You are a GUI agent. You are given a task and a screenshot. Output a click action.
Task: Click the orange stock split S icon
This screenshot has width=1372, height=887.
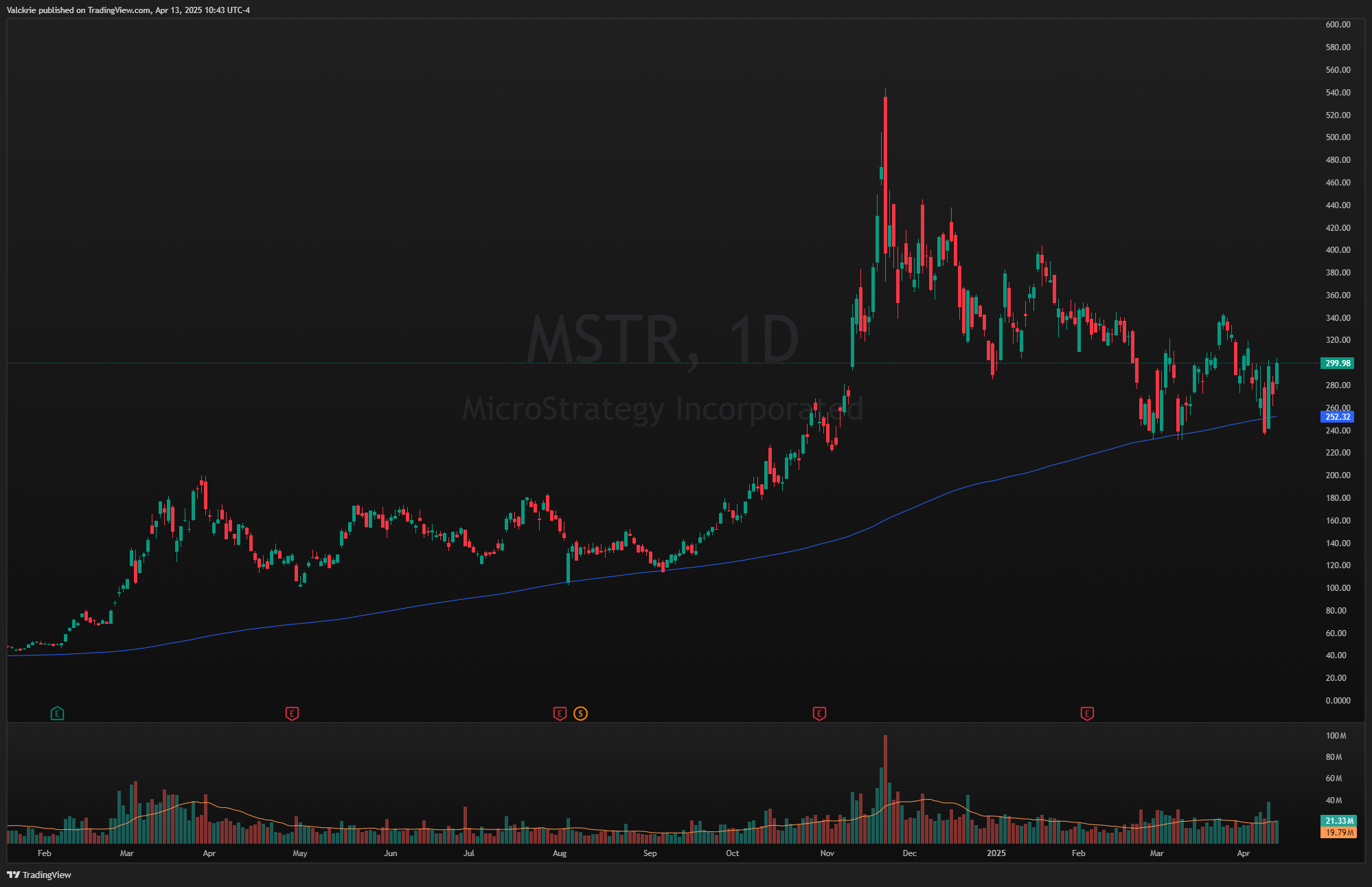(581, 713)
